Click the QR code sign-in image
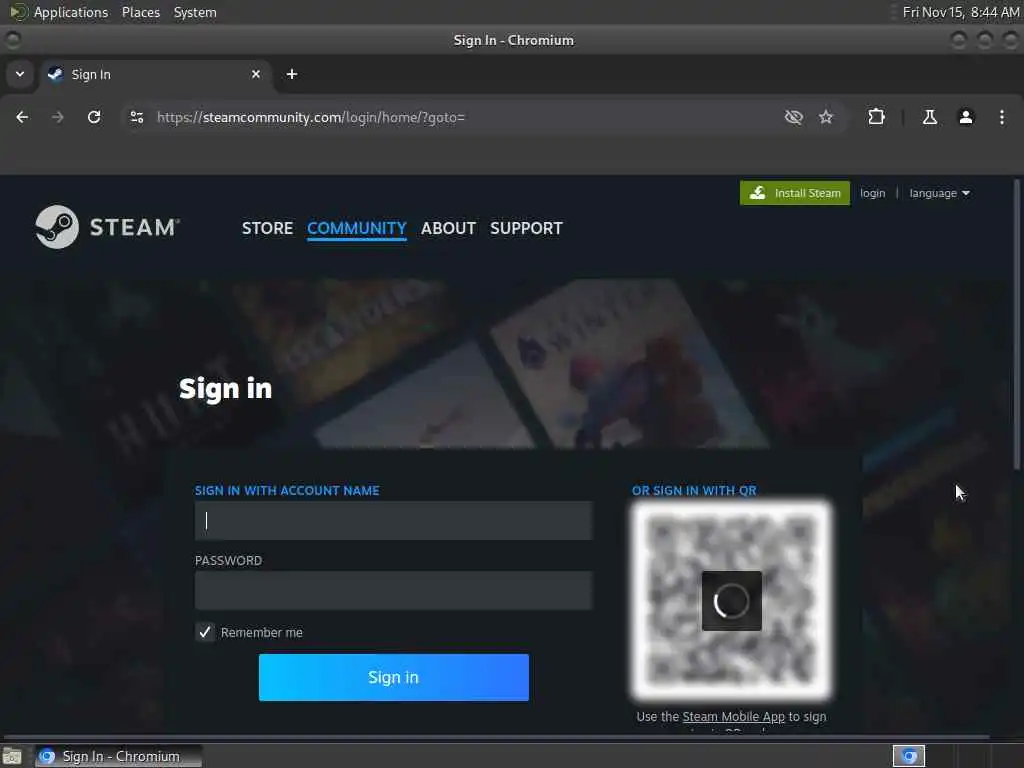Viewport: 1024px width, 768px height. (731, 600)
